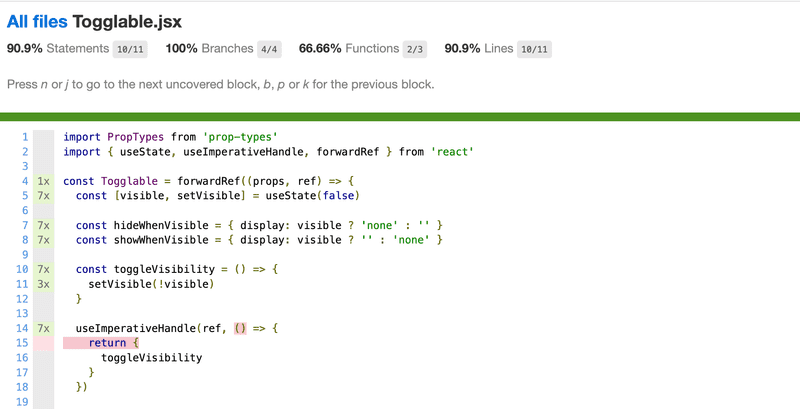Click the green coverage status bar
This screenshot has height=409, width=800.
click(400, 117)
